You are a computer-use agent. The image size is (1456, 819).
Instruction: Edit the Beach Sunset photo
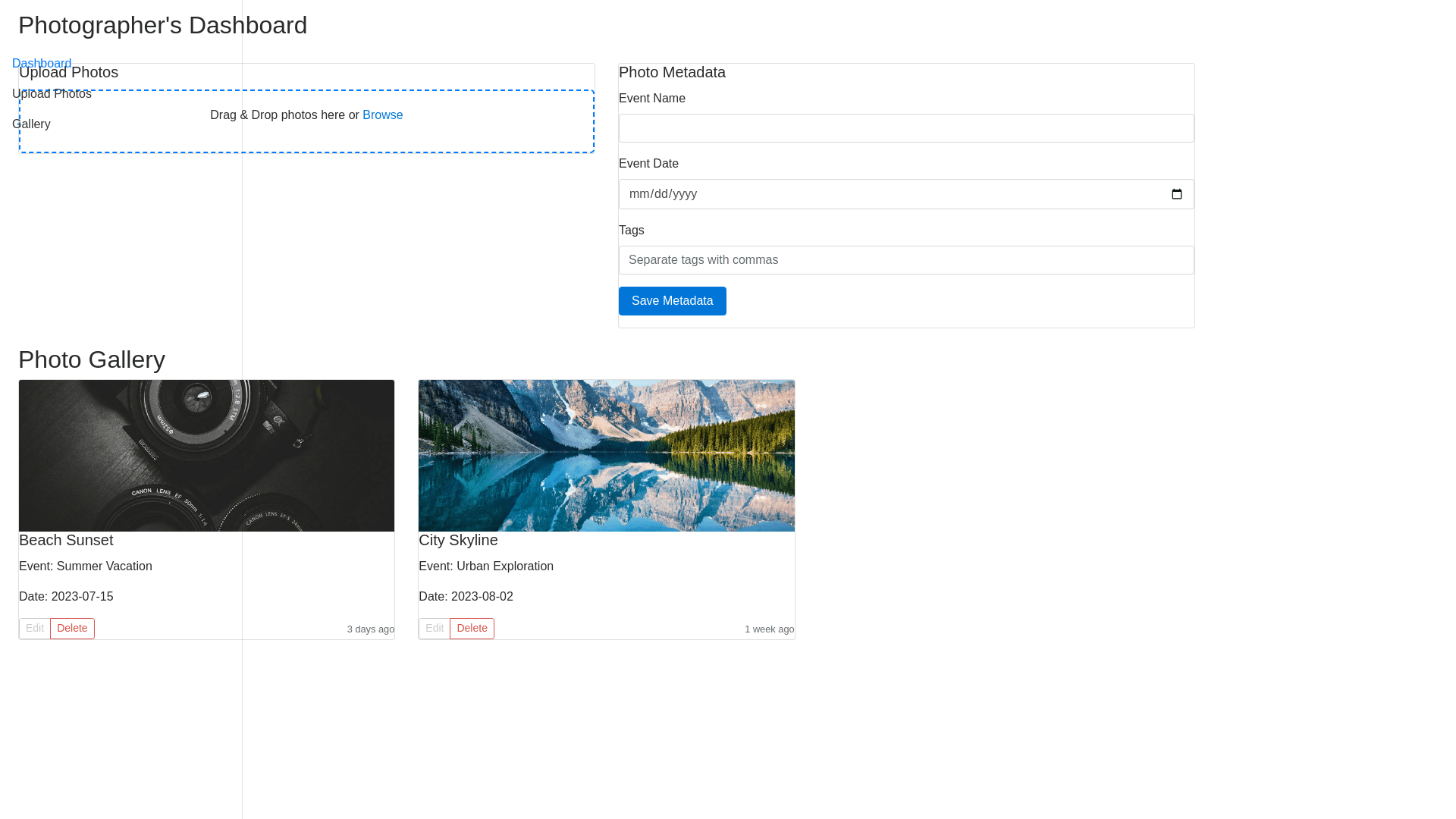tap(35, 629)
